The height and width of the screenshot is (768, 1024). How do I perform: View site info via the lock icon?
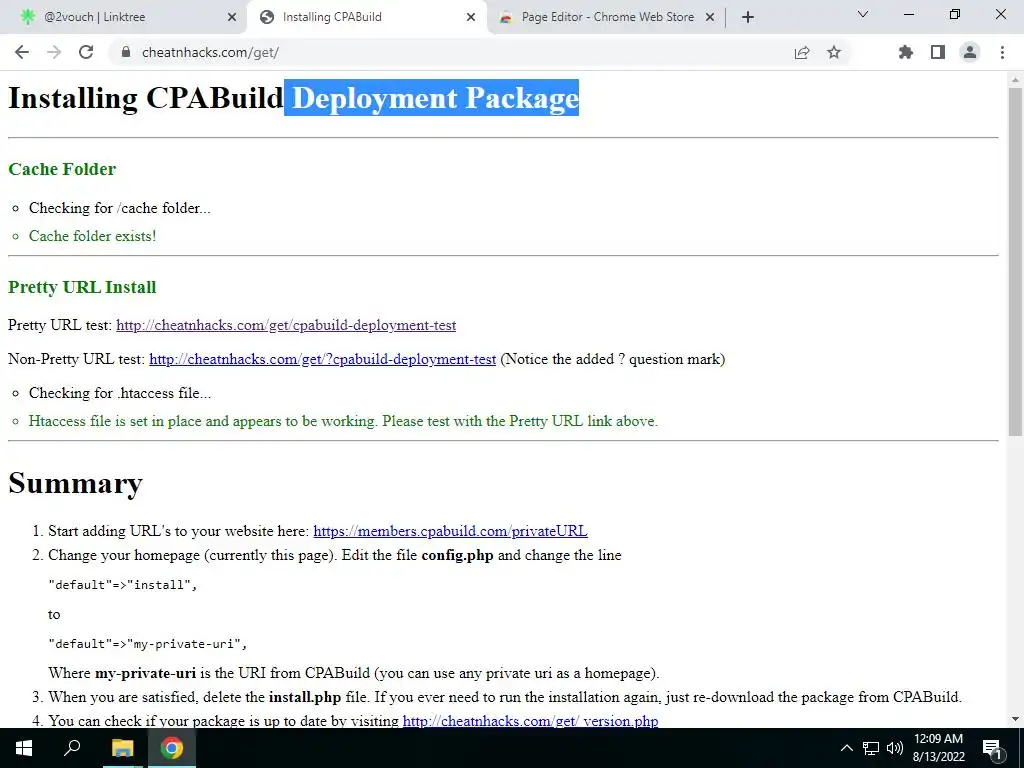tap(126, 52)
